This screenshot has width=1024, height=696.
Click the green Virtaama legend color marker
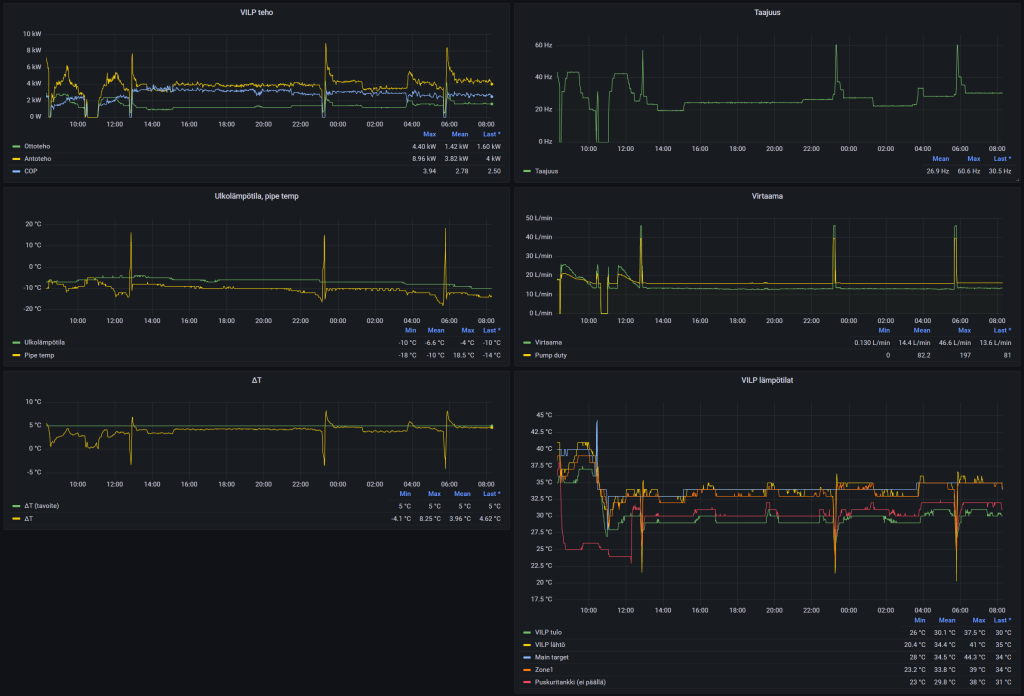pos(527,342)
